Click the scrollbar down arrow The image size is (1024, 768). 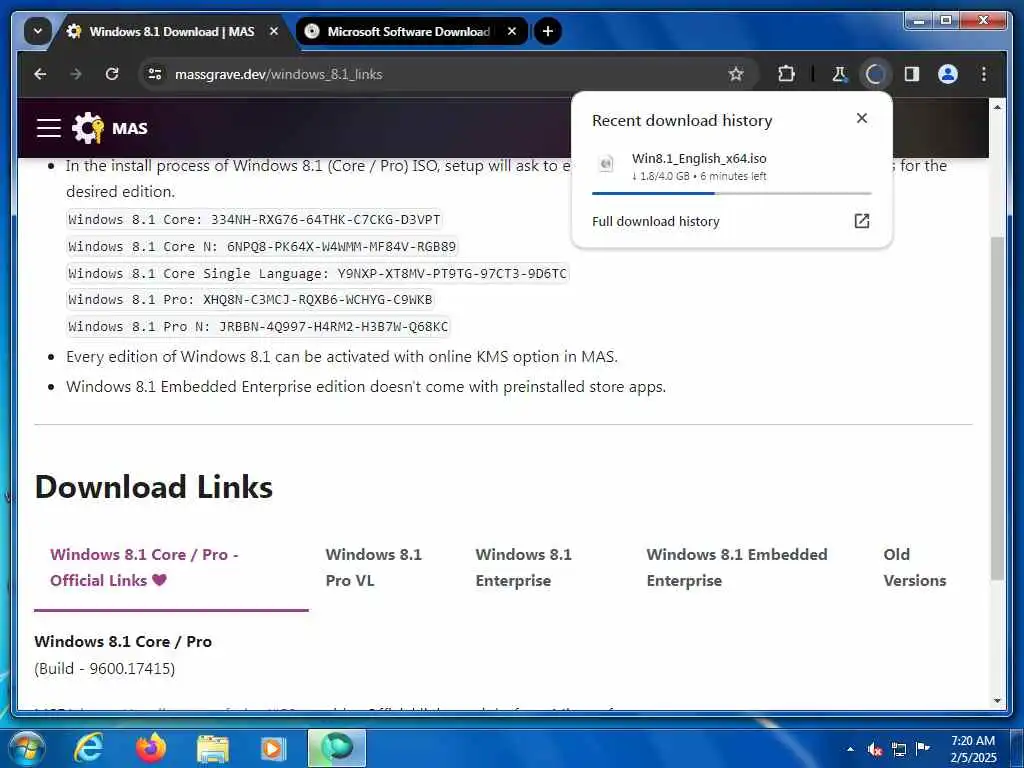click(997, 701)
